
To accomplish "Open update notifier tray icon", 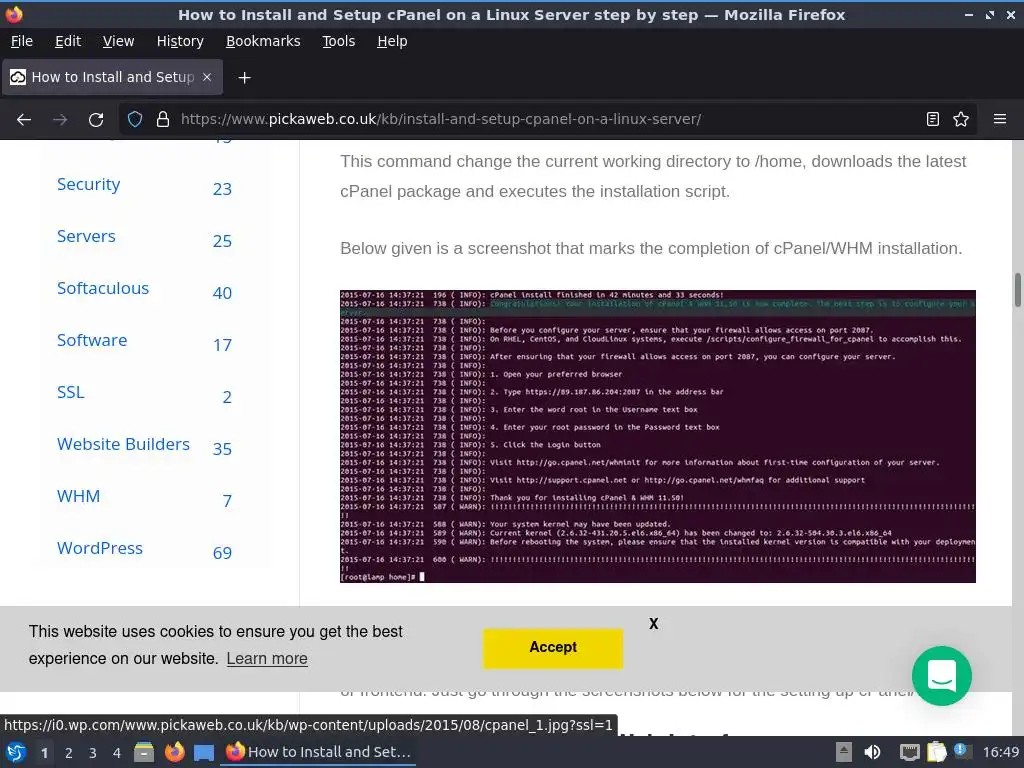I will coord(963,751).
